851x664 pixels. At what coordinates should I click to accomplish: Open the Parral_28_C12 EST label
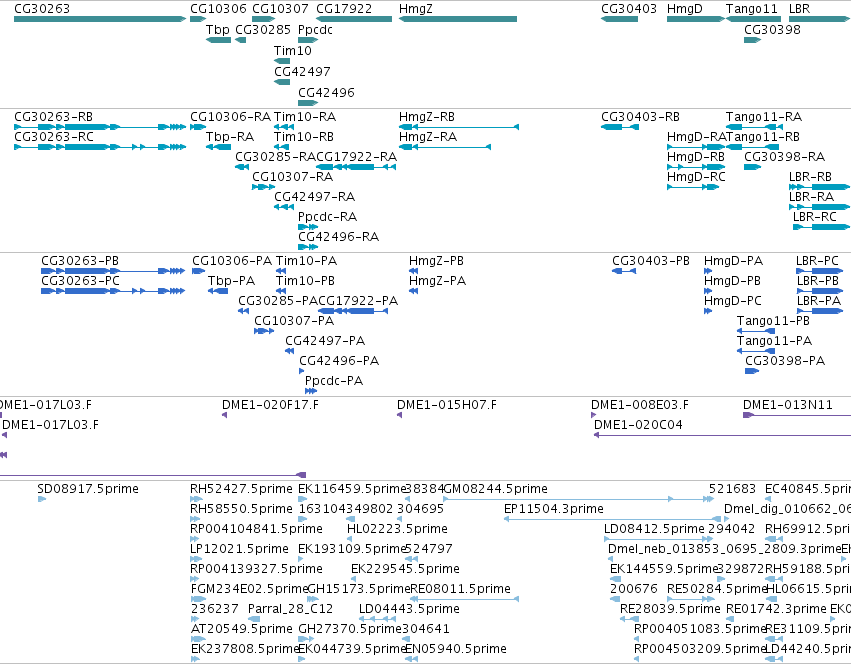point(290,609)
